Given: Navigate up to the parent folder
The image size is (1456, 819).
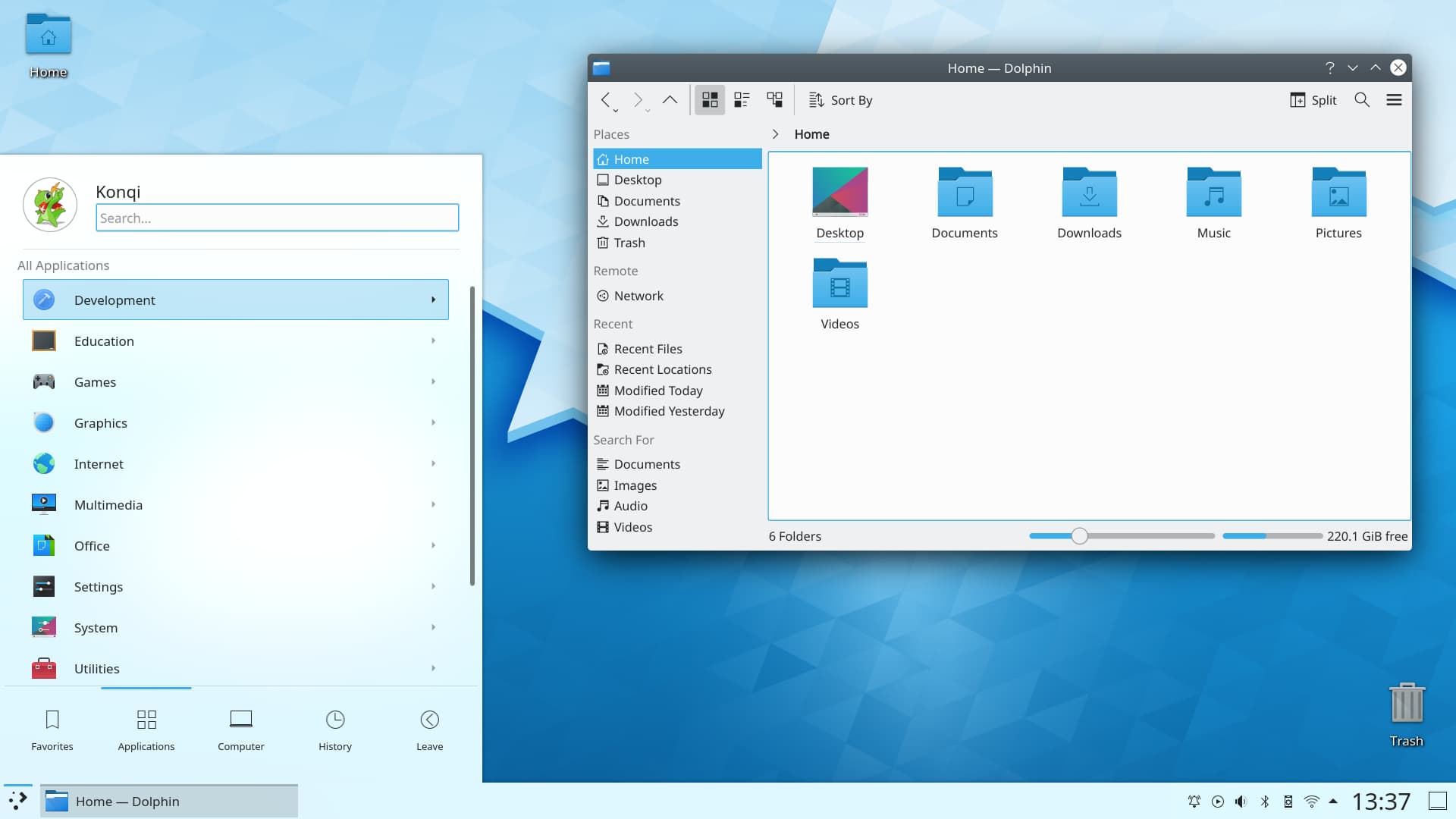Looking at the screenshot, I should click(x=670, y=99).
